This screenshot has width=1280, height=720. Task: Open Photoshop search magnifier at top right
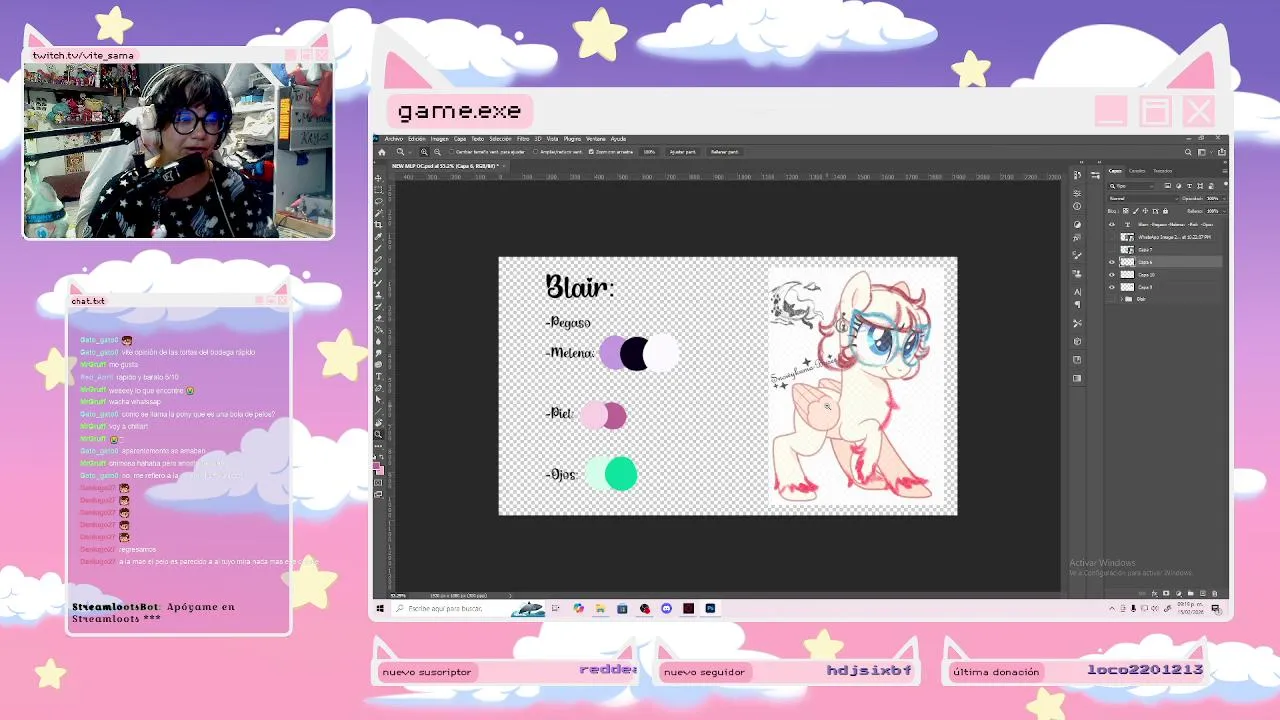tap(1188, 152)
